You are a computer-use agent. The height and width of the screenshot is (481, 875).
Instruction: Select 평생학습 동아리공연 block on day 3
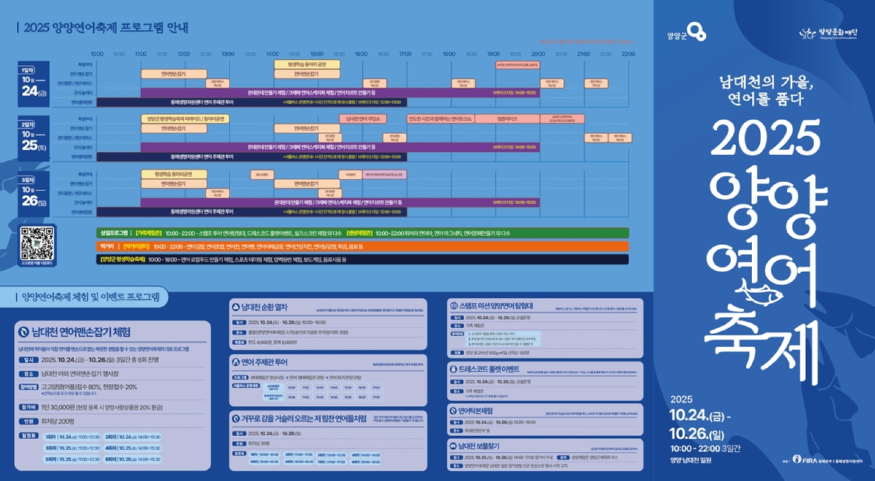coord(174,174)
